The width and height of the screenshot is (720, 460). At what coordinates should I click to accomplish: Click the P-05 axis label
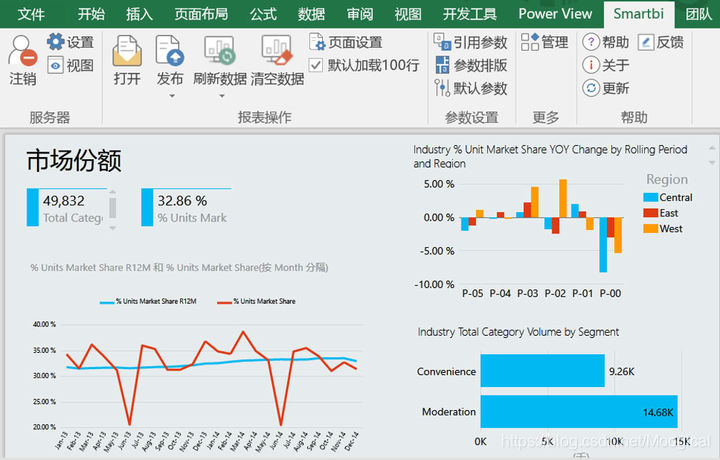472,293
